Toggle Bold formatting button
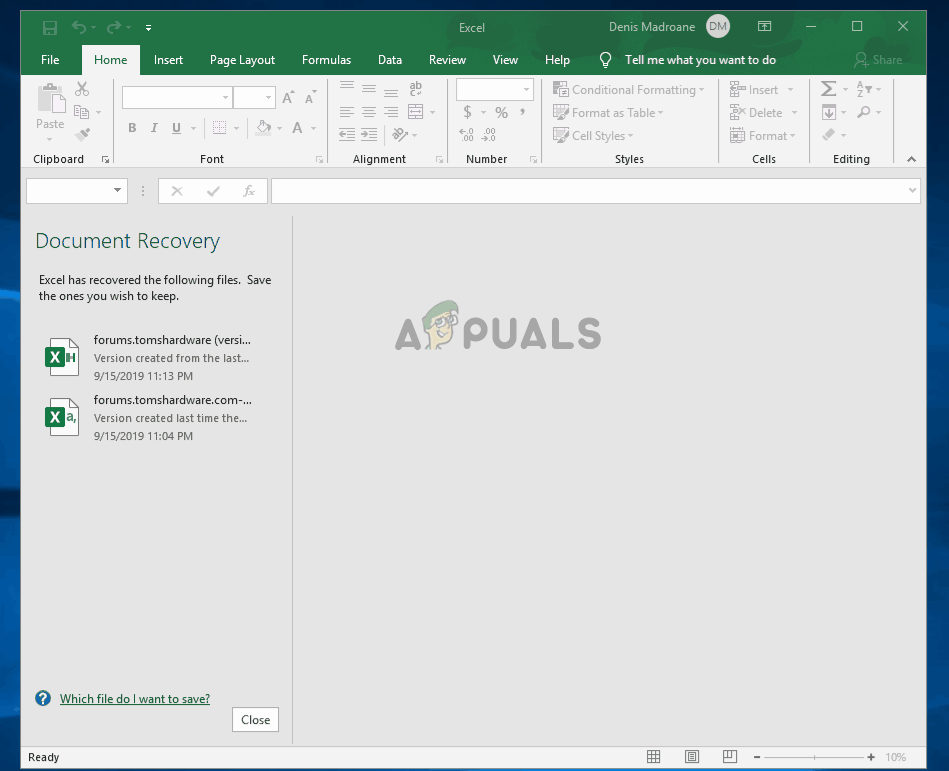This screenshot has width=949, height=771. (x=132, y=128)
